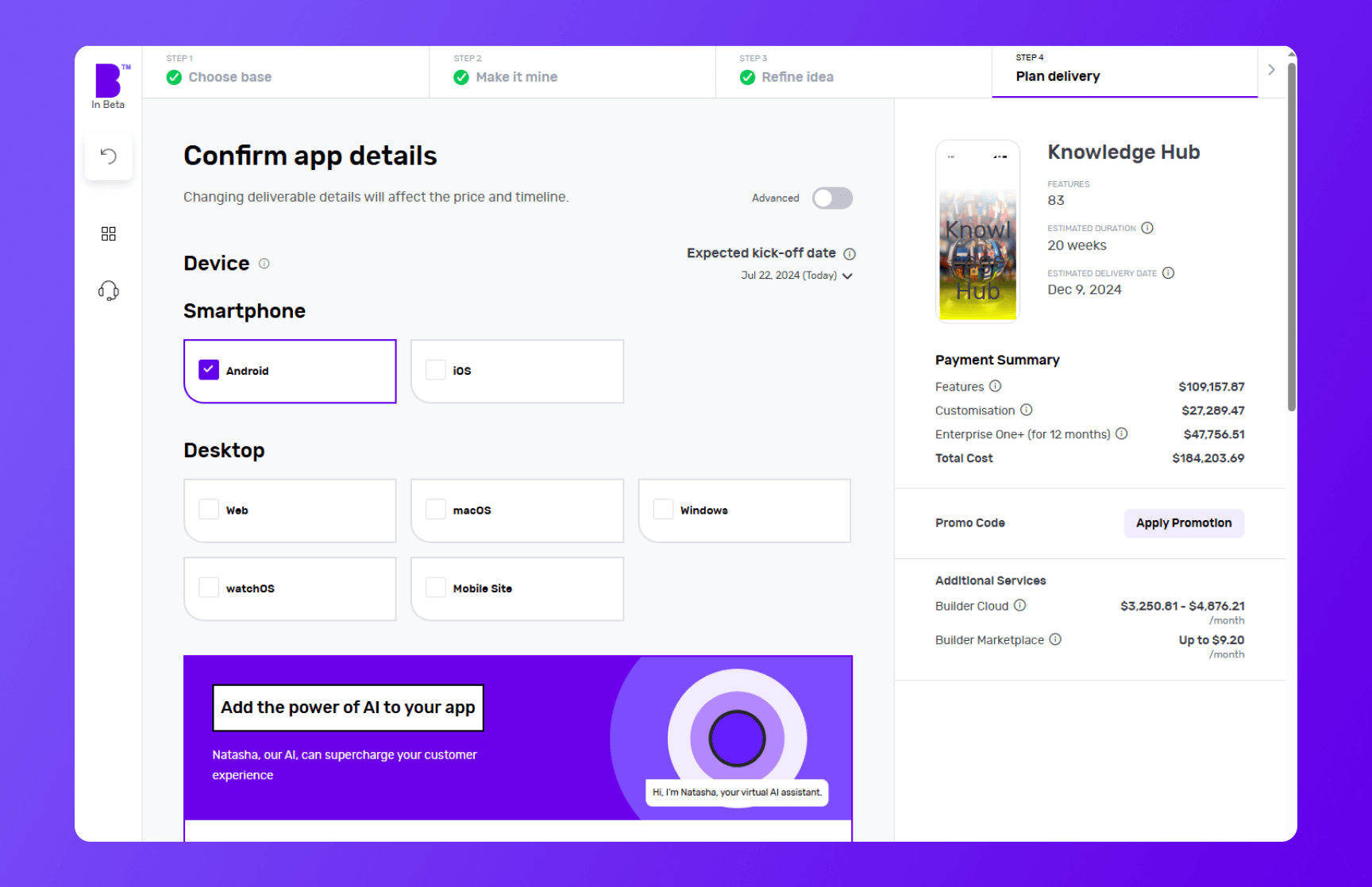Click the undo arrow icon in sidebar
The height and width of the screenshot is (887, 1372).
(x=109, y=156)
